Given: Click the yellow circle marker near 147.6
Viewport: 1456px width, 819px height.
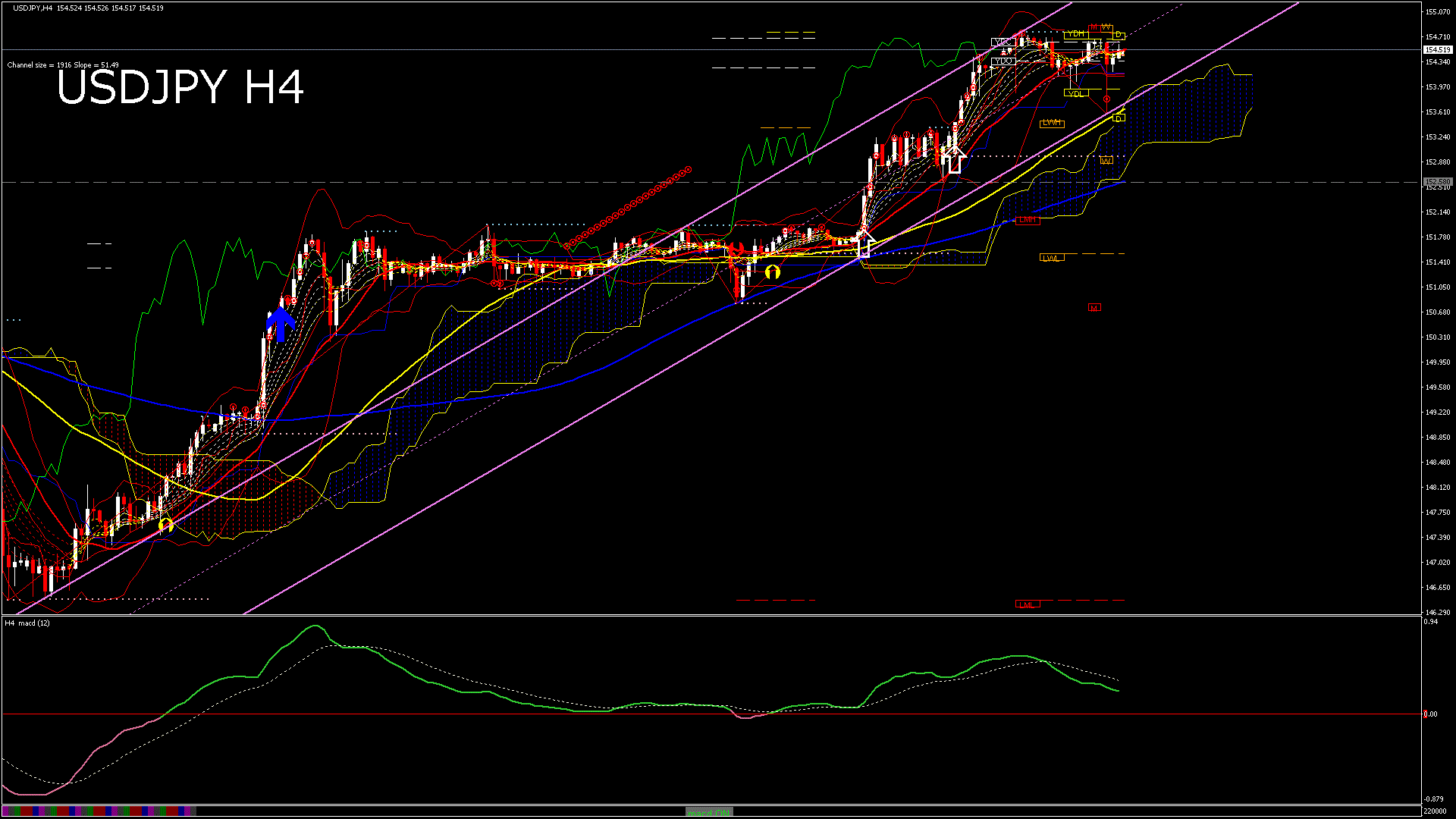Looking at the screenshot, I should pos(166,524).
